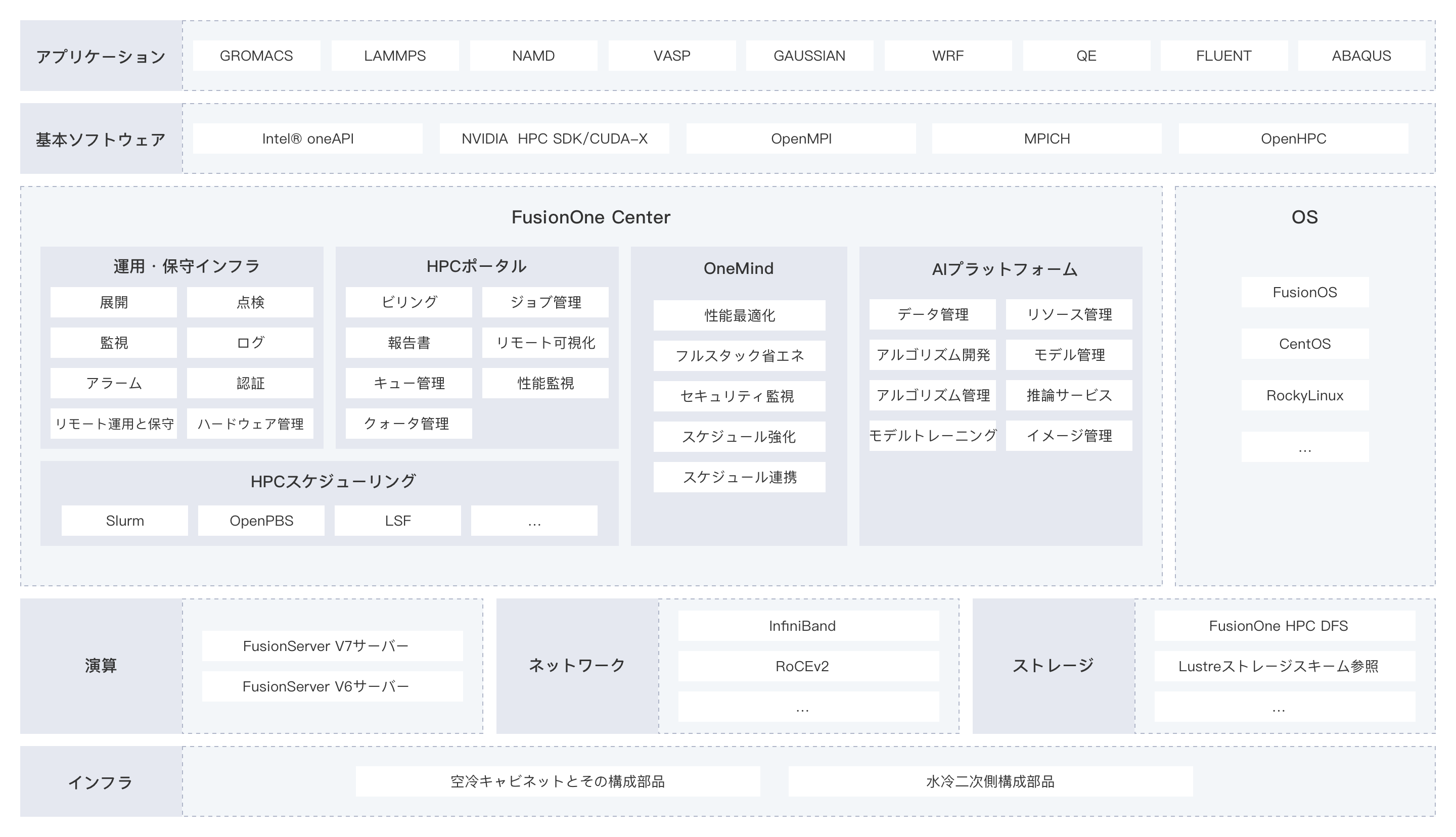Click the 性能監視 box
The width and height of the screenshot is (1456, 837).
click(545, 383)
